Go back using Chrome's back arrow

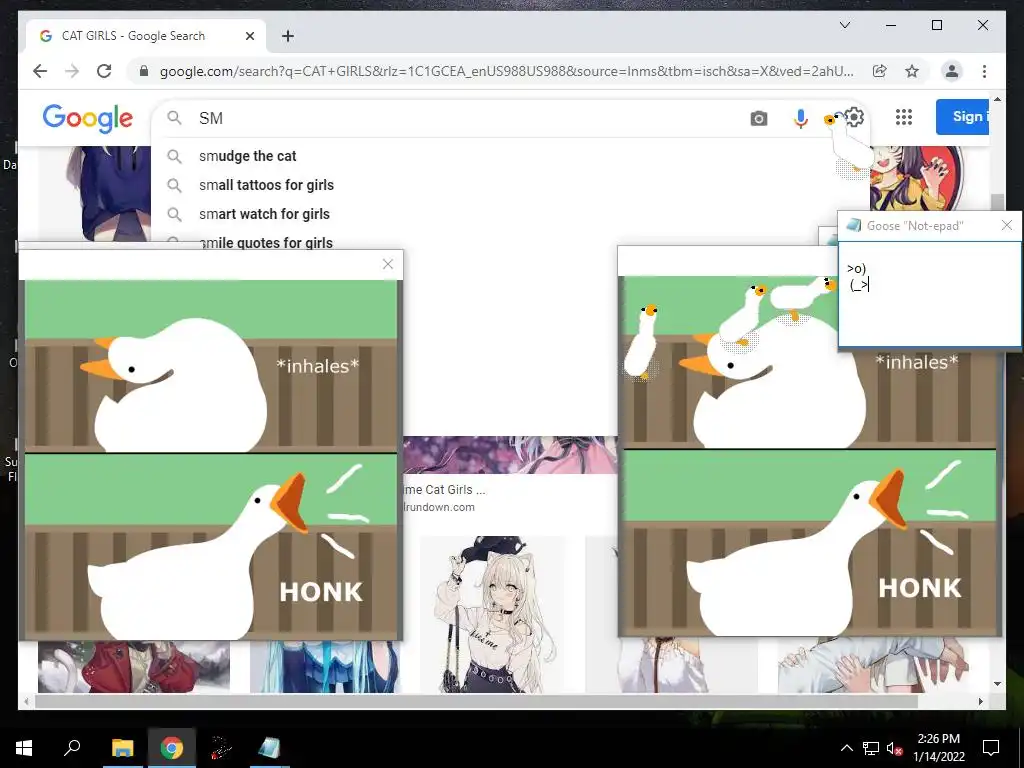[x=40, y=71]
